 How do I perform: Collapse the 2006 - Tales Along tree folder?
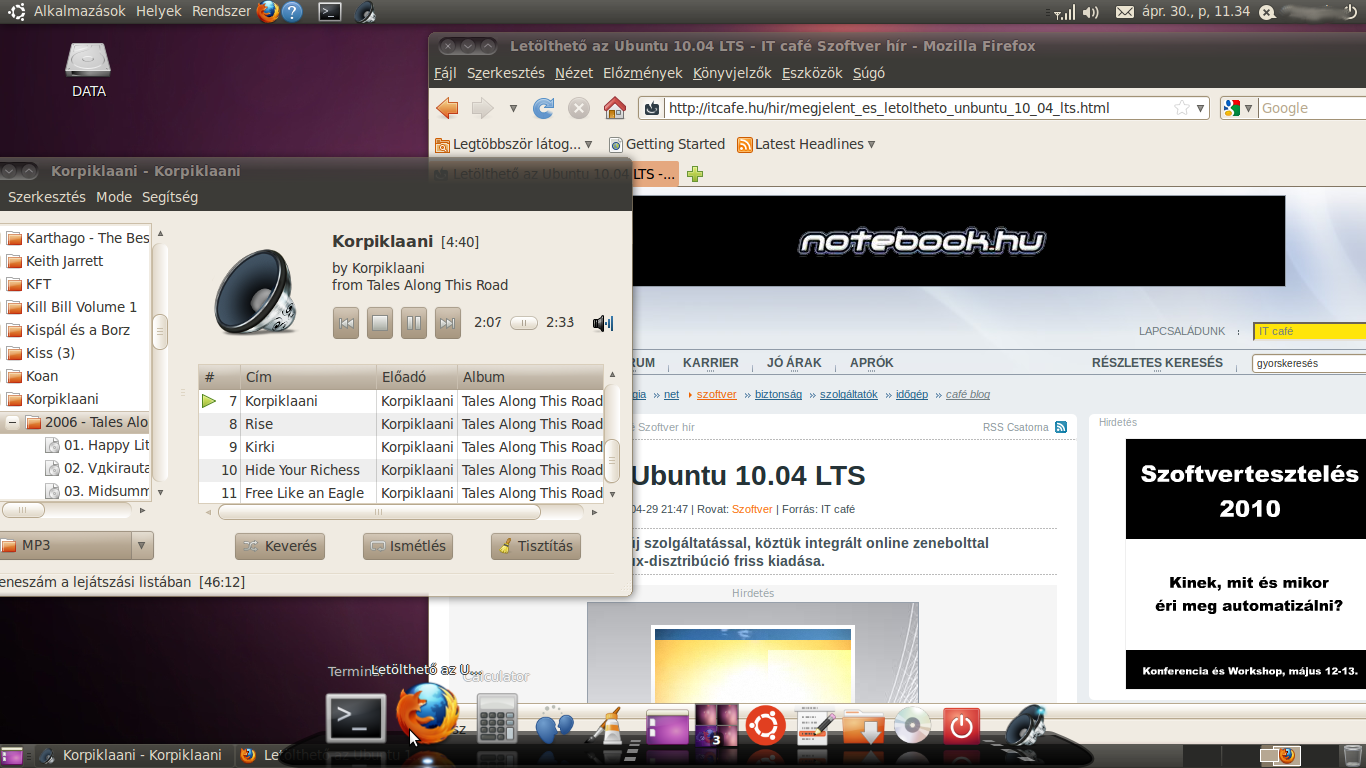click(x=13, y=422)
